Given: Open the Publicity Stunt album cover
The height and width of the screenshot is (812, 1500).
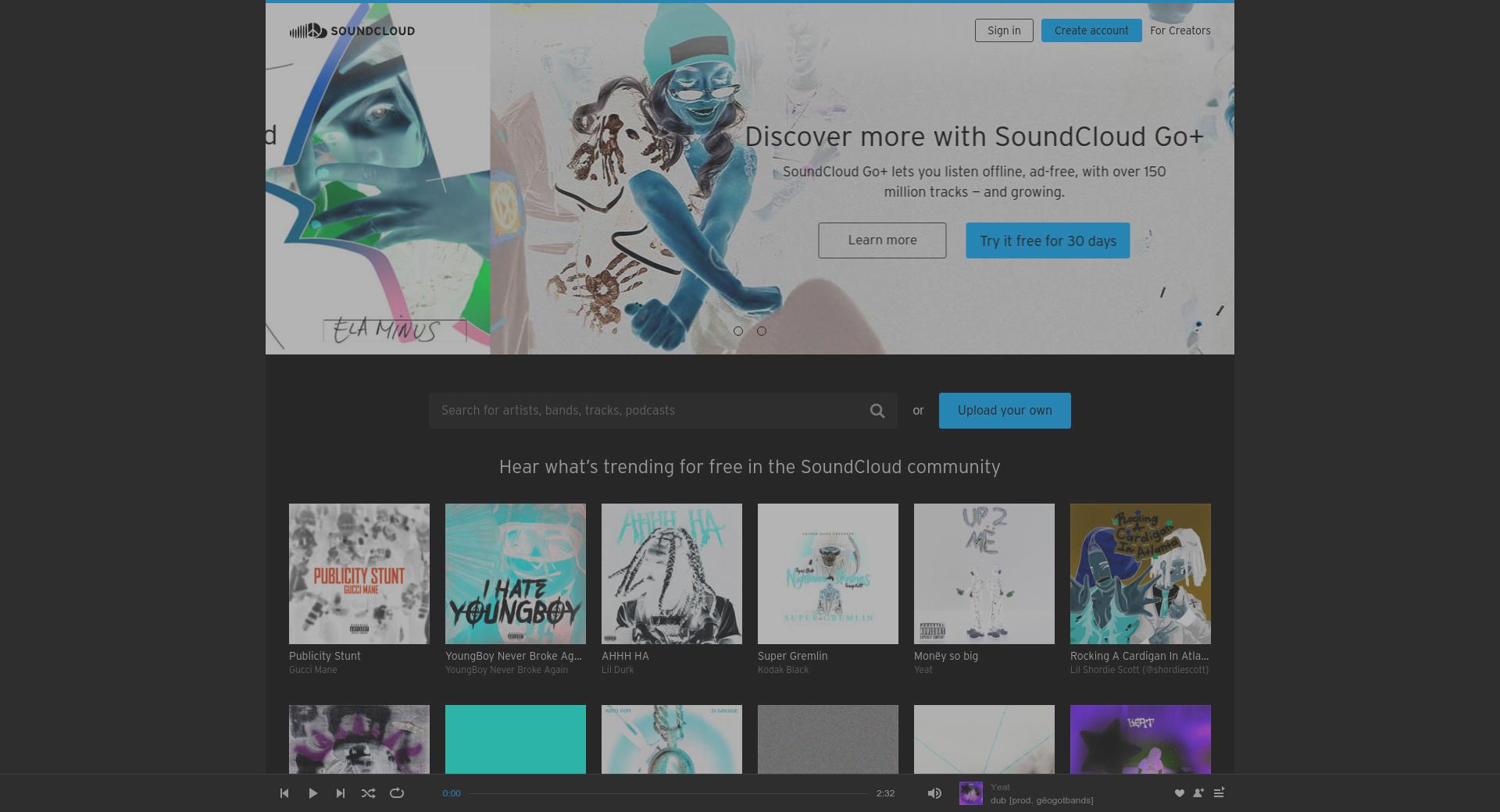Looking at the screenshot, I should tap(359, 574).
